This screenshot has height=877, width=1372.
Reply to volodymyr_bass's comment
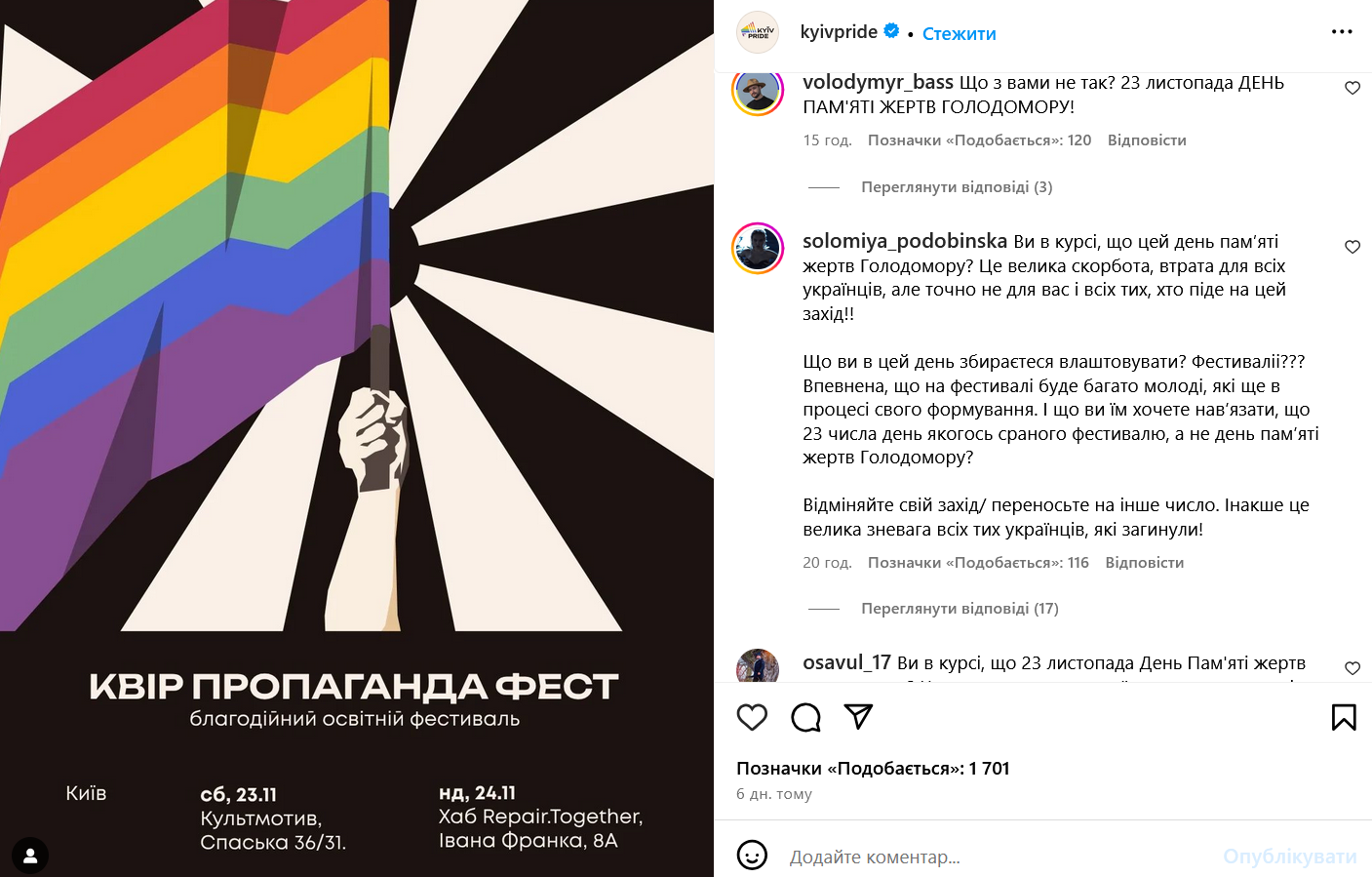[1146, 140]
